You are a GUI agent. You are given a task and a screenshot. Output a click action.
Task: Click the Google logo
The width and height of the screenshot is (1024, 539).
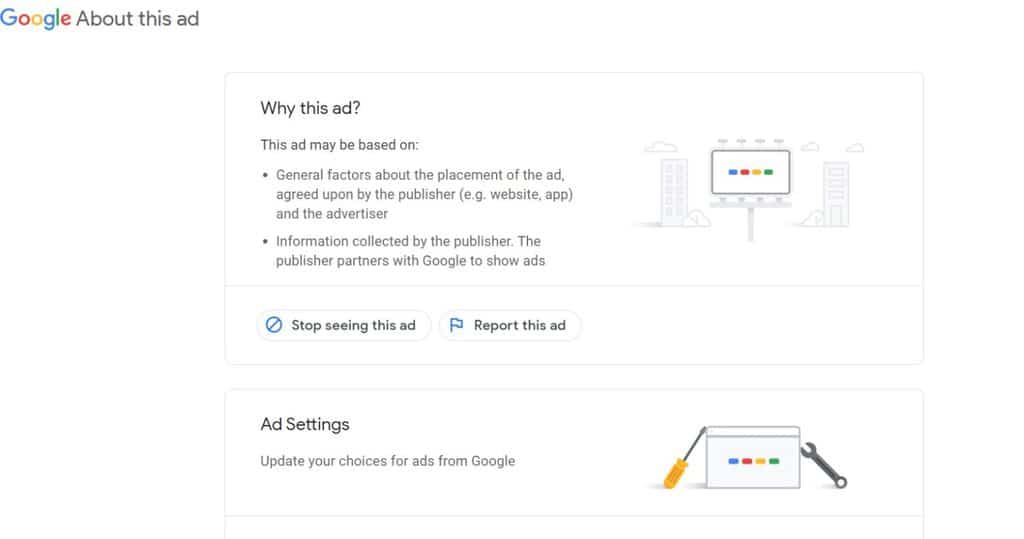(x=36, y=19)
